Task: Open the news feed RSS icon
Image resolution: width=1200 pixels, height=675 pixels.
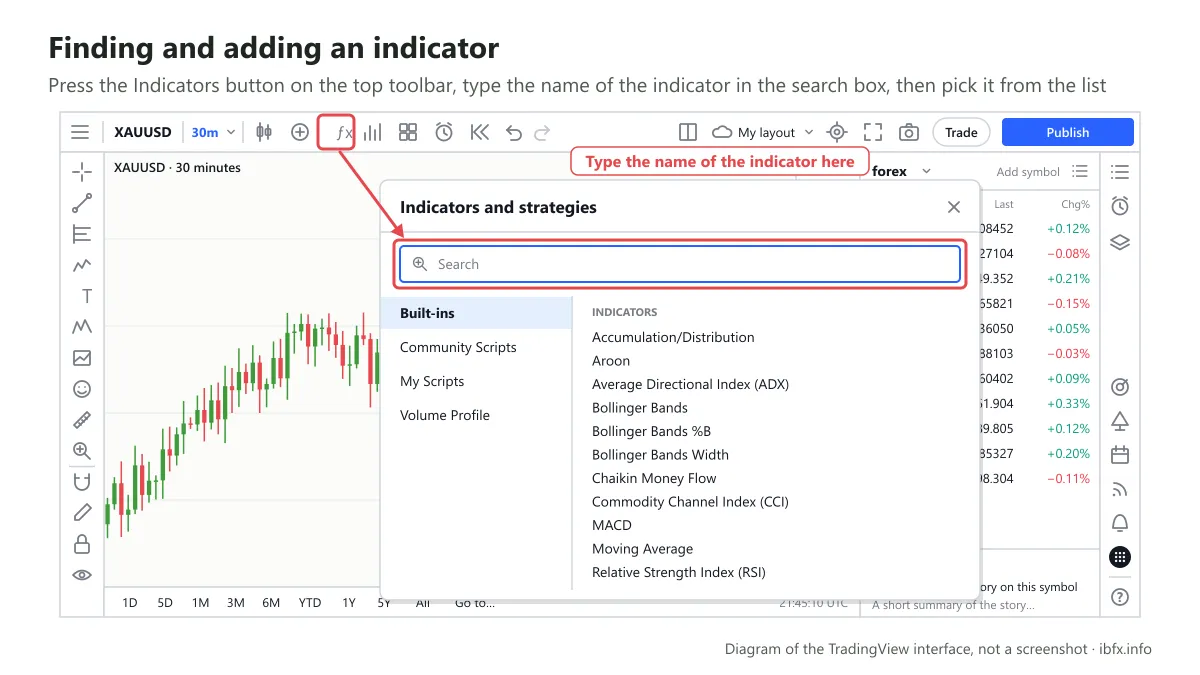Action: [1120, 489]
